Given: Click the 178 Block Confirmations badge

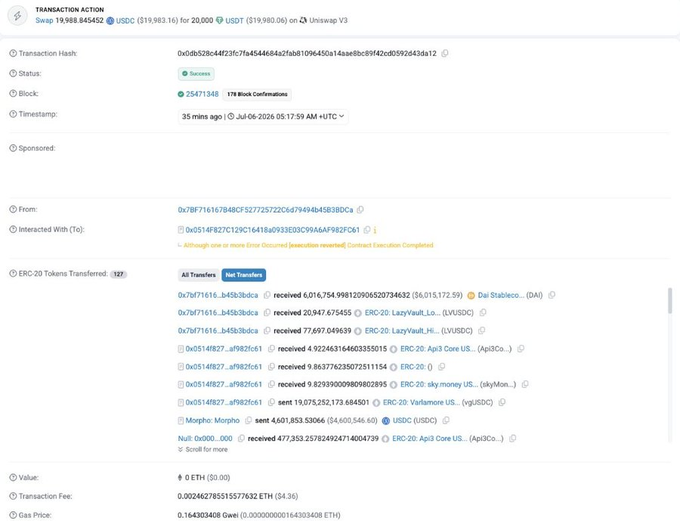Looking at the screenshot, I should [x=257, y=94].
